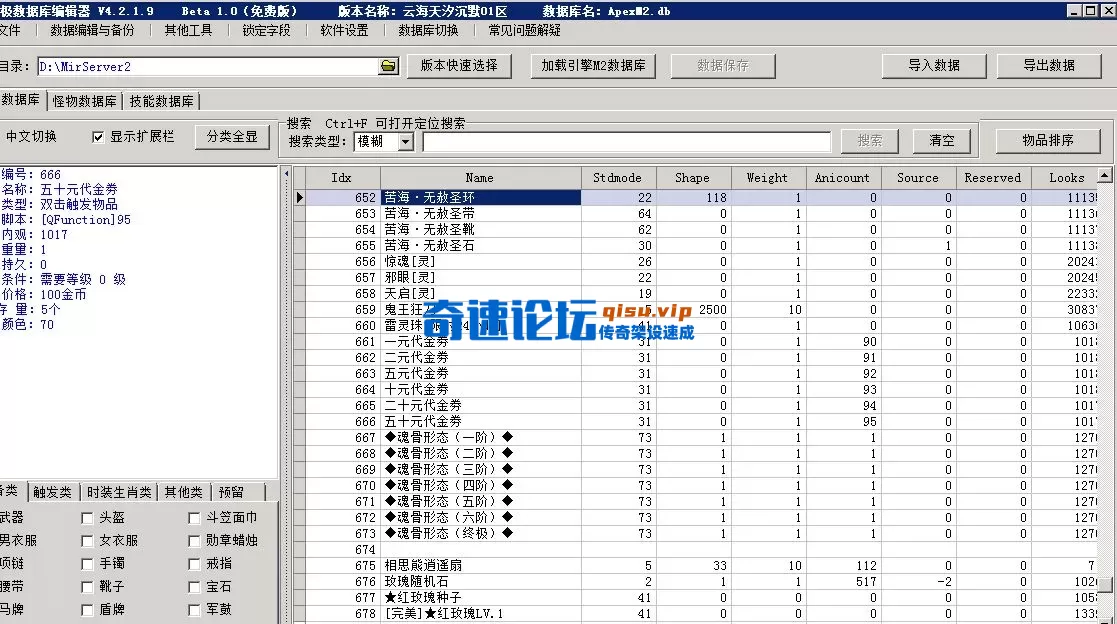Open the 文件 menu
This screenshot has height=624, width=1117.
(11, 31)
